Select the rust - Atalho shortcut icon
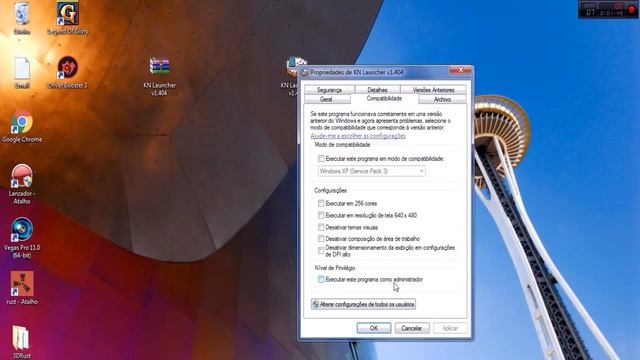640x360 pixels. click(22, 284)
